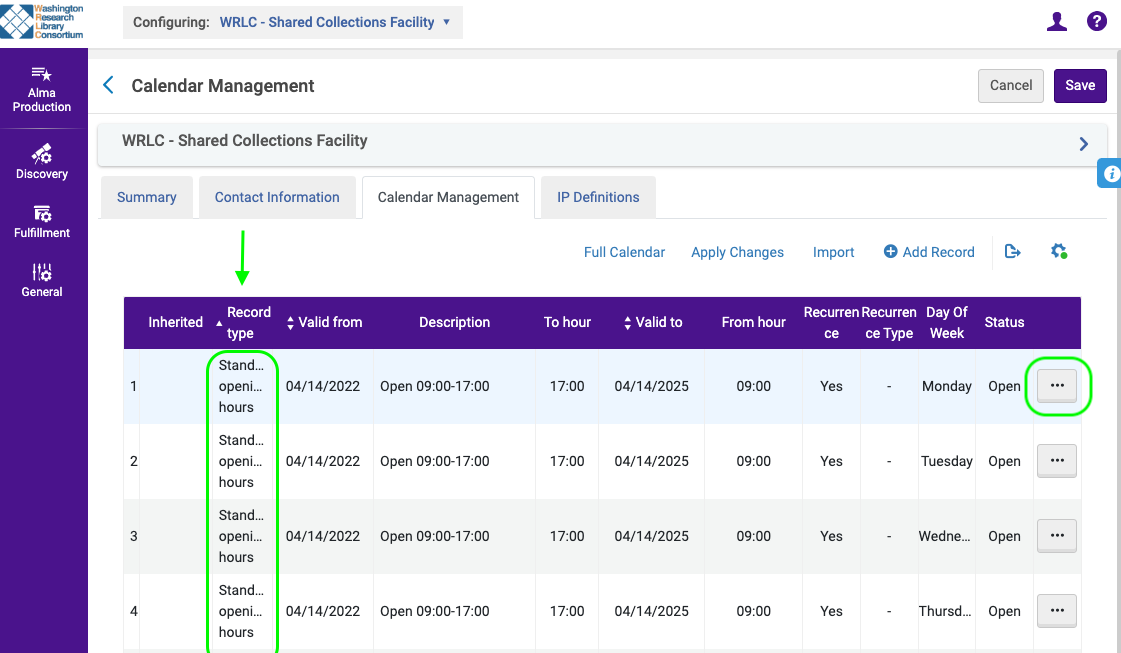
Task: Click the Record type cell in row 2
Action: [x=241, y=461]
